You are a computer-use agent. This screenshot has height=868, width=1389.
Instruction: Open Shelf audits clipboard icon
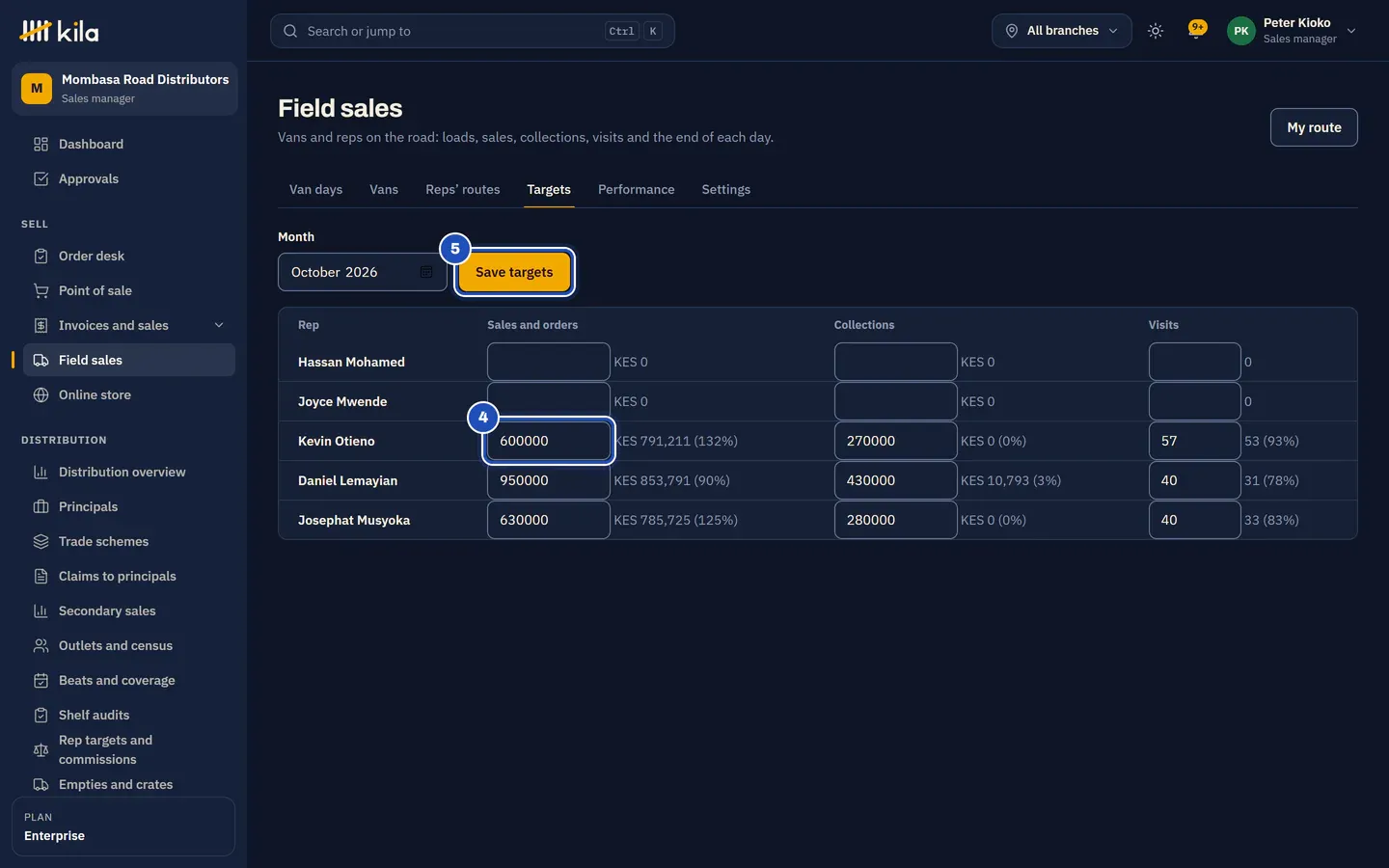click(41, 715)
